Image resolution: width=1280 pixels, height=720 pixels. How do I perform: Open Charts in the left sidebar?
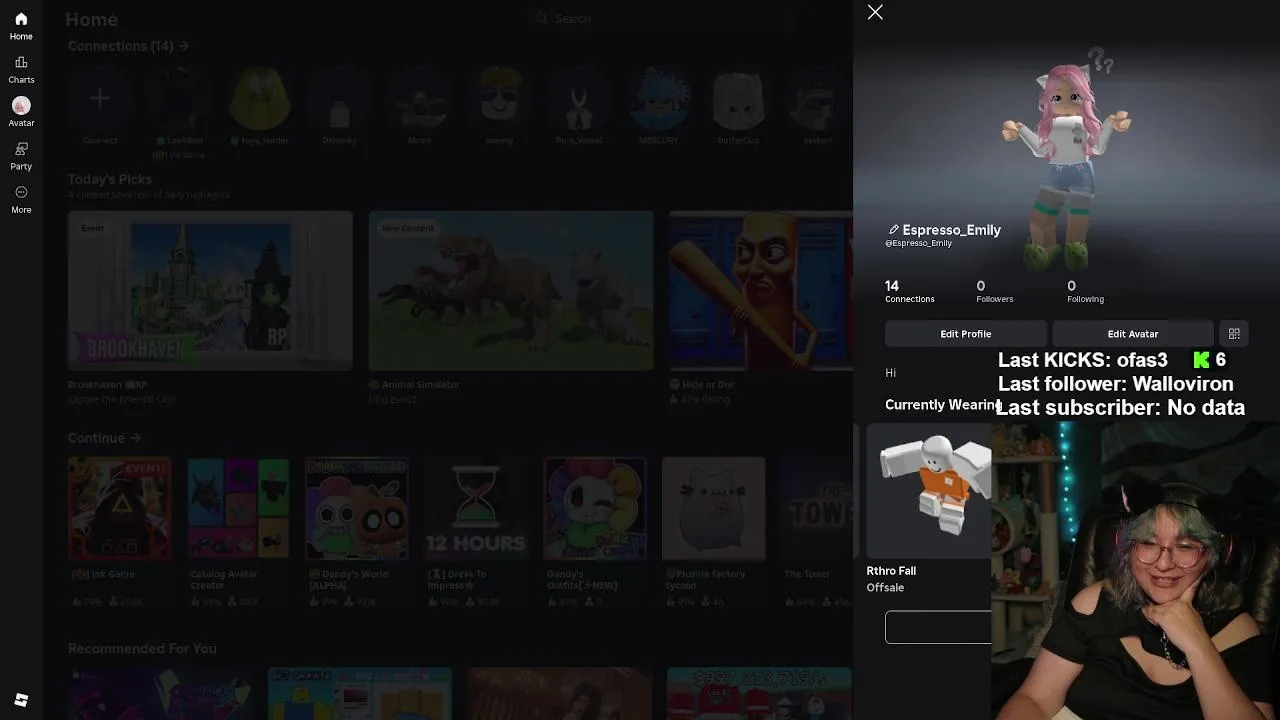pyautogui.click(x=21, y=70)
